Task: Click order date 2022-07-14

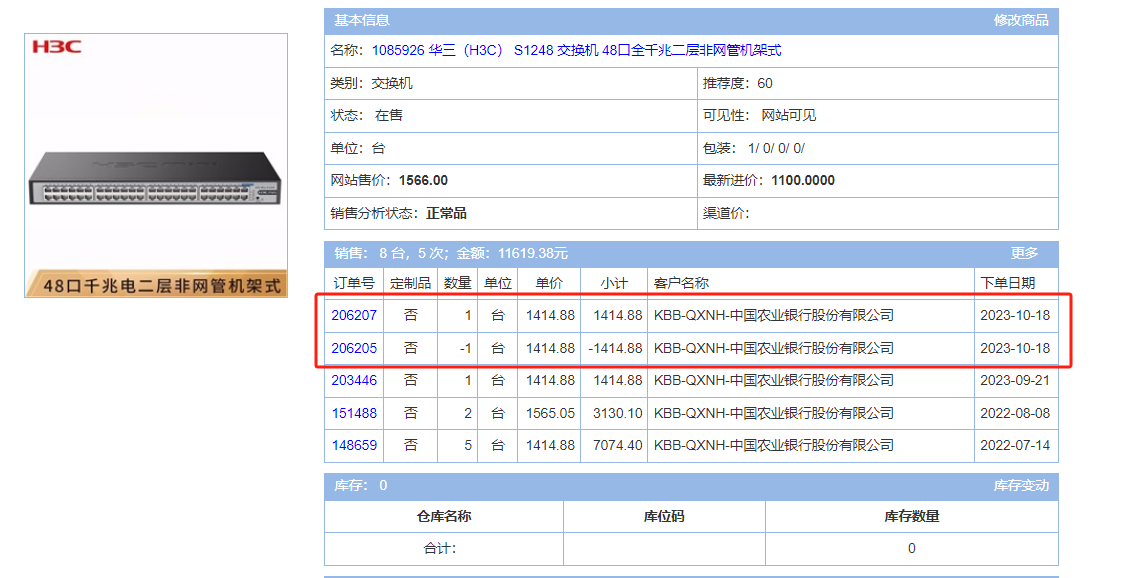Action: 1015,445
